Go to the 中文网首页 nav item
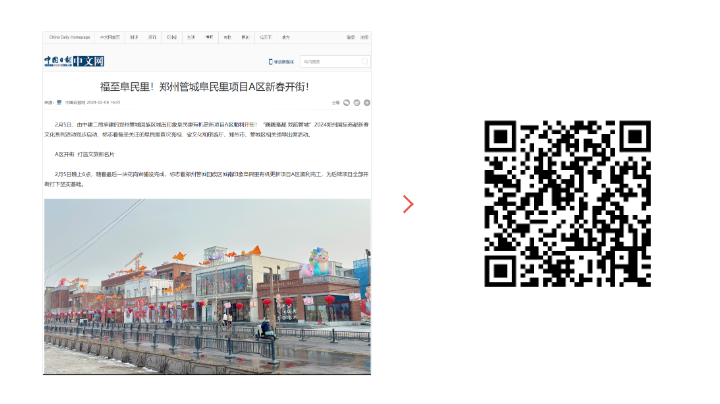 tap(109, 37)
